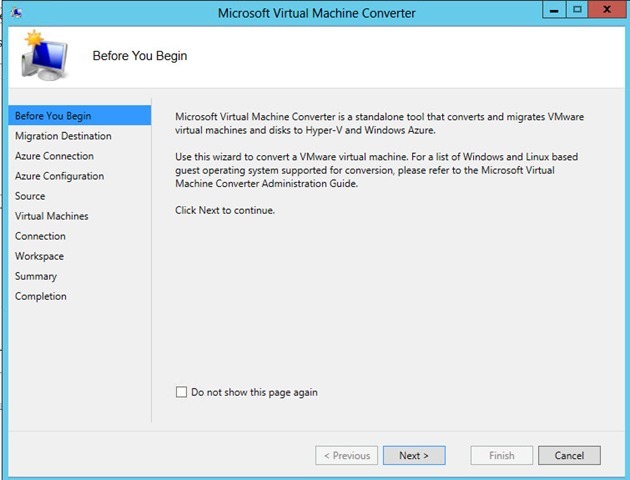Click the wizard computer header icon
This screenshot has height=480, width=630.
click(45, 55)
